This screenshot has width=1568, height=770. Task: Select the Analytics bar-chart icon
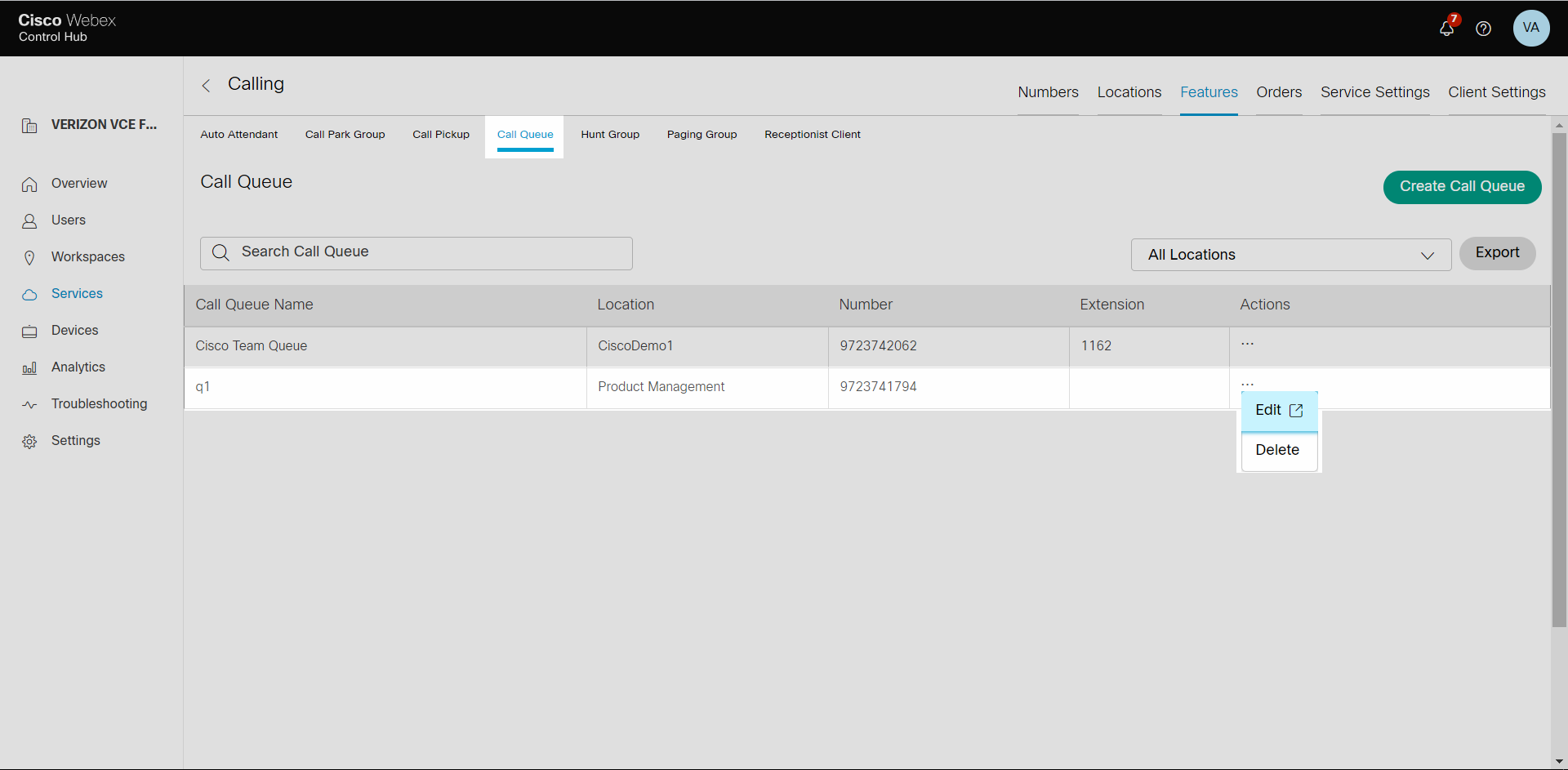(x=29, y=367)
